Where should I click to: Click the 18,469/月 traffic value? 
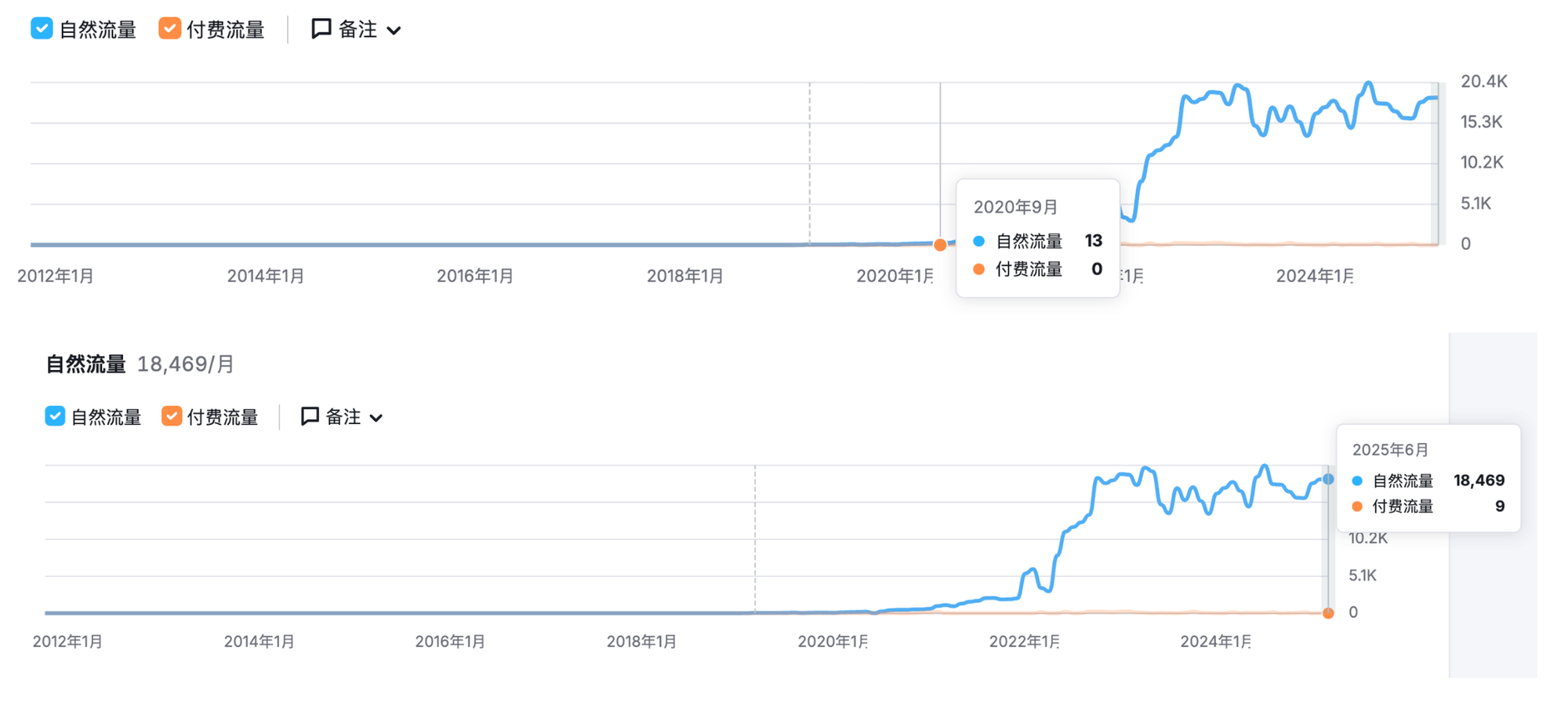[186, 364]
